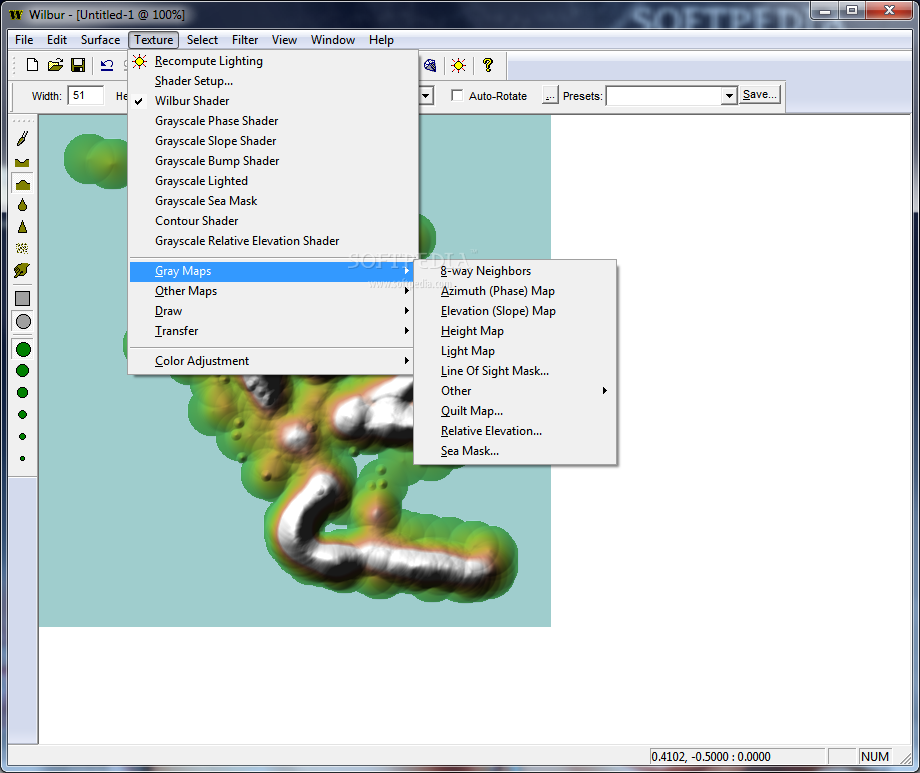Switch to Grayscale Slope Shader

[x=273, y=141]
